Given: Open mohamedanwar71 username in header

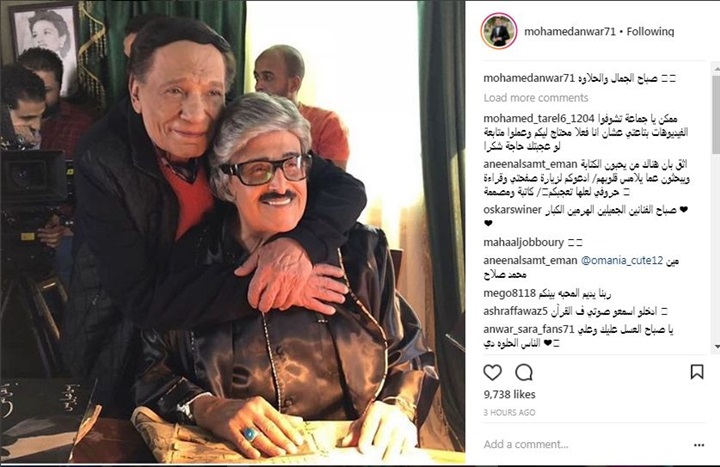Looking at the screenshot, I should [x=569, y=32].
